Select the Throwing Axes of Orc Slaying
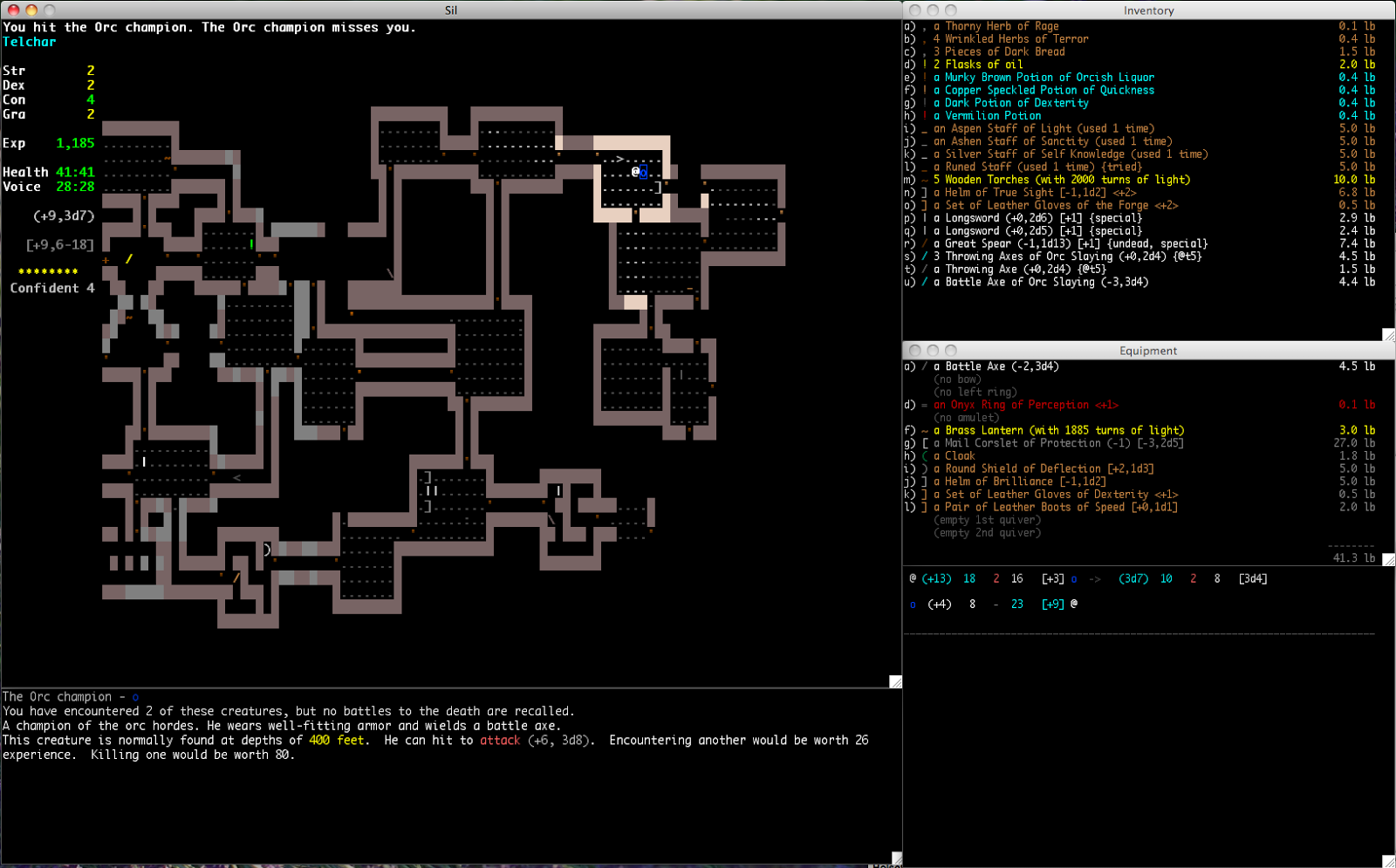1396x868 pixels. pos(1139,256)
